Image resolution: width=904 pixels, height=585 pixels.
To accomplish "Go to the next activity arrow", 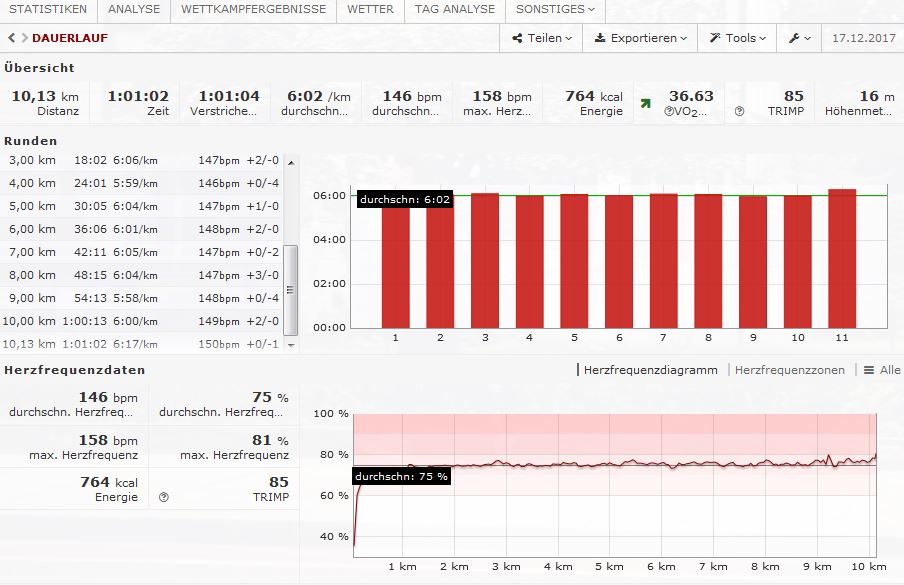I will pyautogui.click(x=23, y=38).
